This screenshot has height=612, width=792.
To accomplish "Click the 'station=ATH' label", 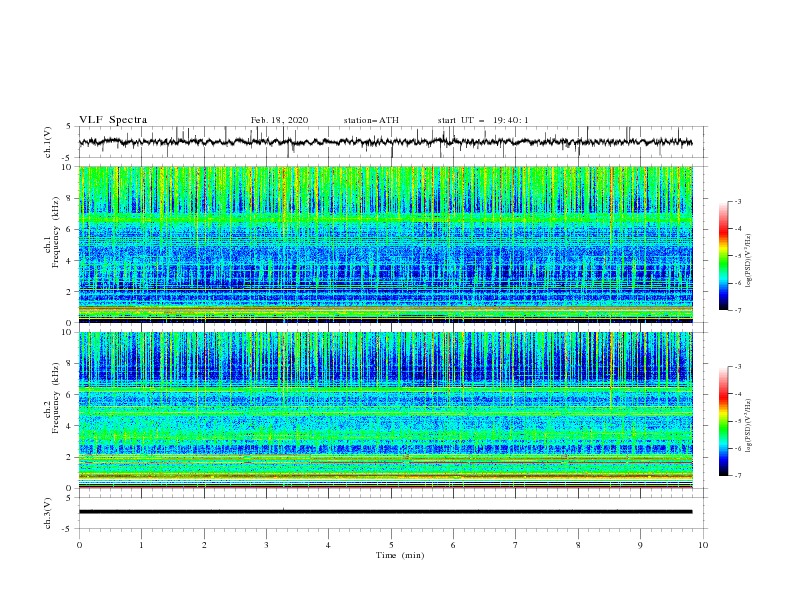I will [371, 120].
